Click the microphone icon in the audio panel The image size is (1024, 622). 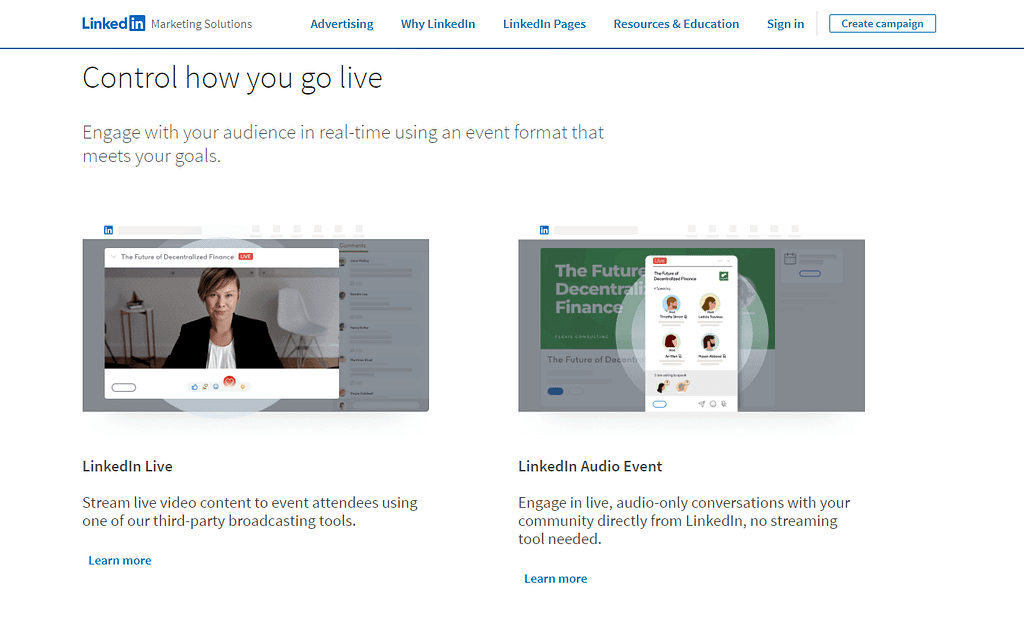pyautogui.click(x=725, y=404)
